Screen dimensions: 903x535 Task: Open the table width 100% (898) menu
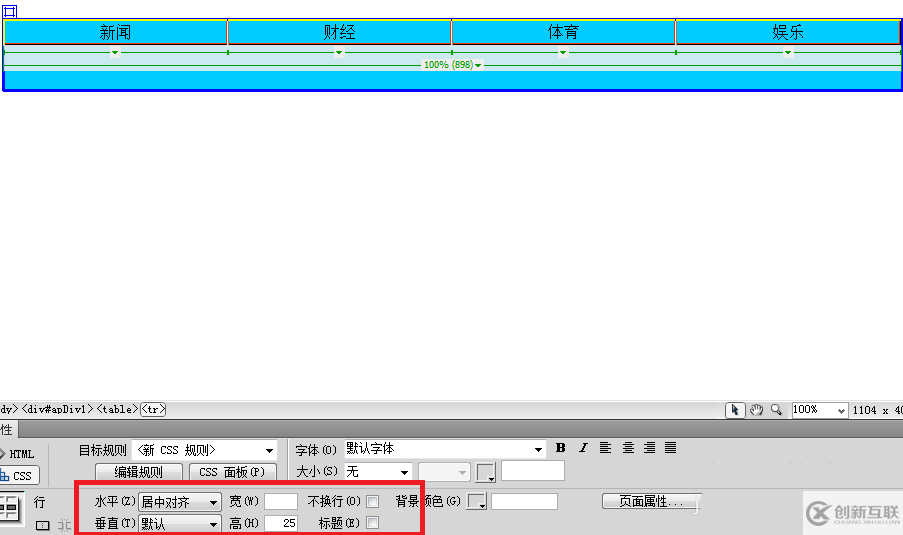click(x=452, y=64)
